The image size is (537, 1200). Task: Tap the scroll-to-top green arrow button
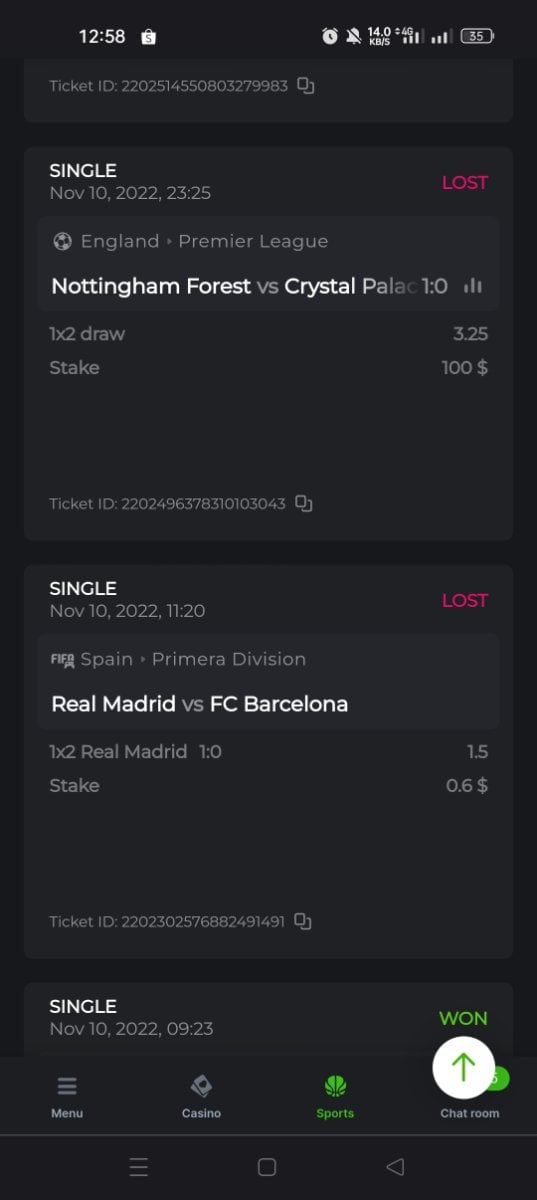(463, 1067)
